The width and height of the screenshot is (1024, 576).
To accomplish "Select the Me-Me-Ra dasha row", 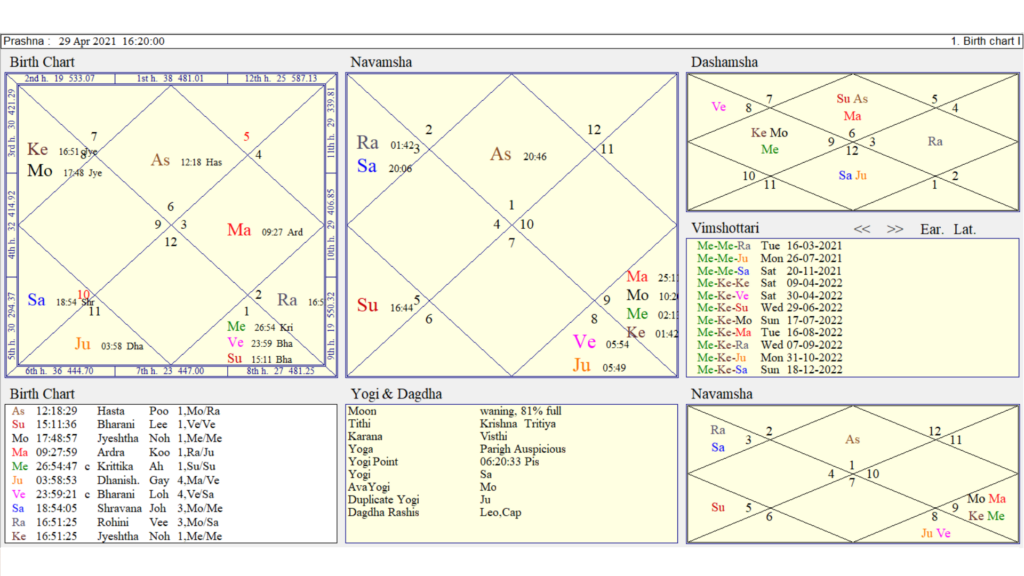I will (769, 246).
